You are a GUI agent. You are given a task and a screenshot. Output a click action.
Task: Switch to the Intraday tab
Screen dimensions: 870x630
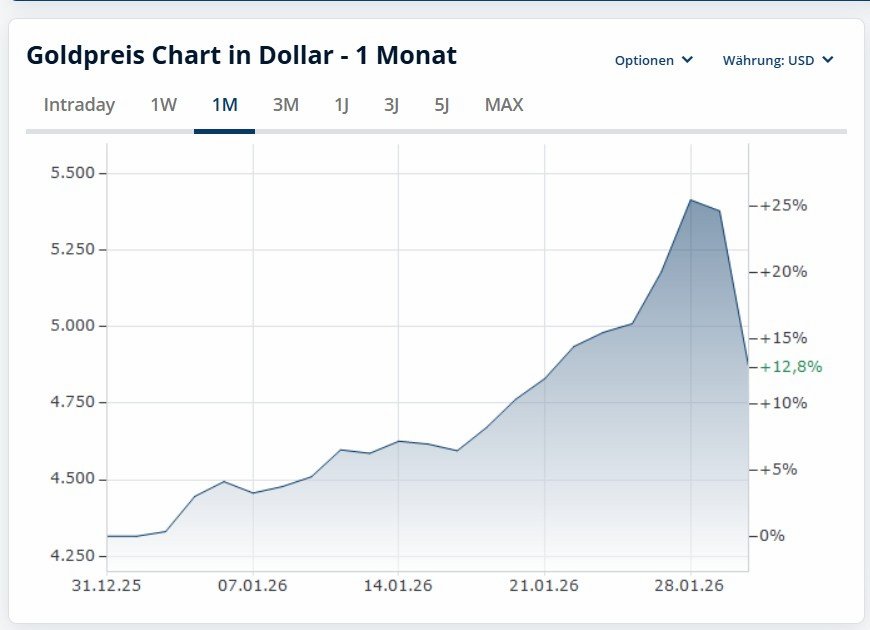(79, 105)
